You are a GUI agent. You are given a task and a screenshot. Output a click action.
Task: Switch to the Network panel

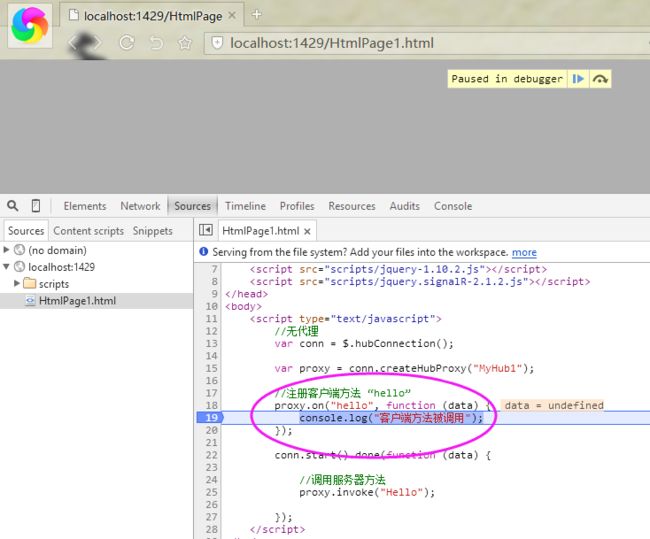(140, 206)
